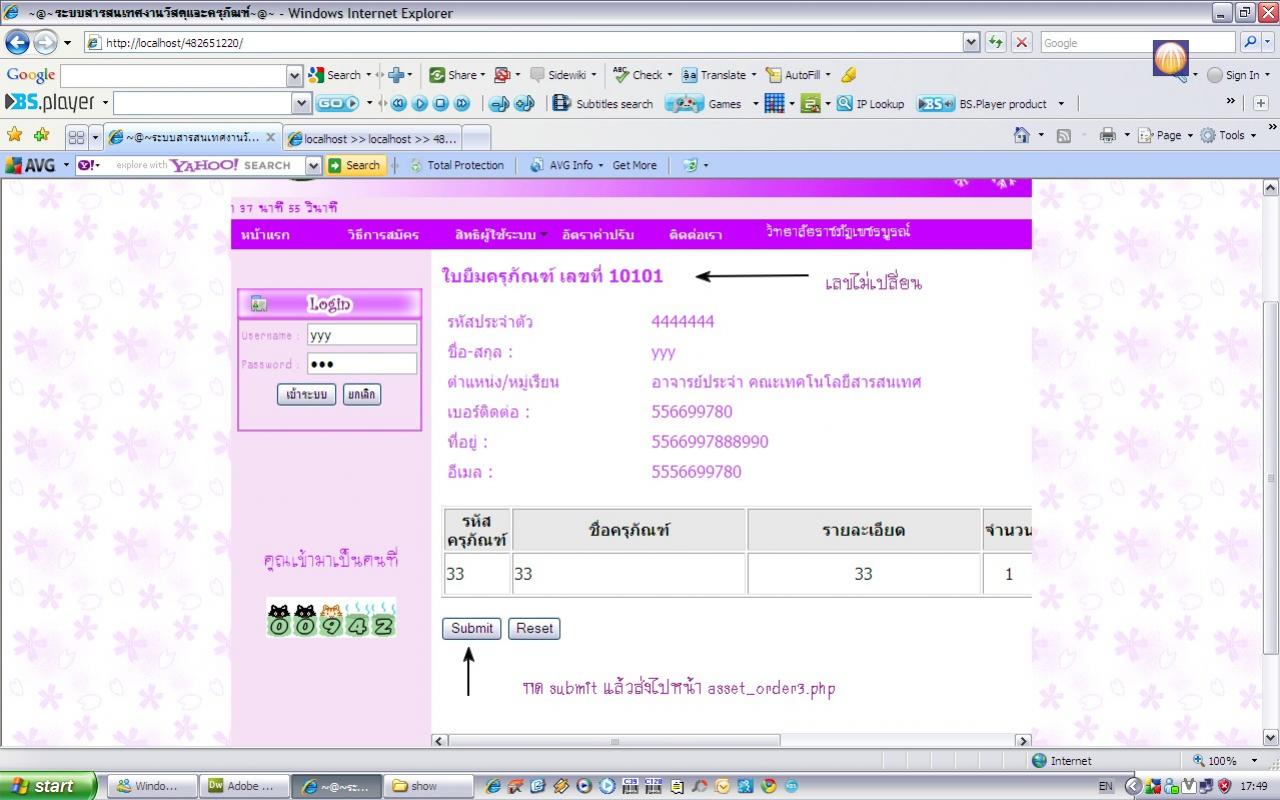Screen dimensions: 1280x800
Task: Click the BS.Player rewind icon
Action: tap(399, 103)
